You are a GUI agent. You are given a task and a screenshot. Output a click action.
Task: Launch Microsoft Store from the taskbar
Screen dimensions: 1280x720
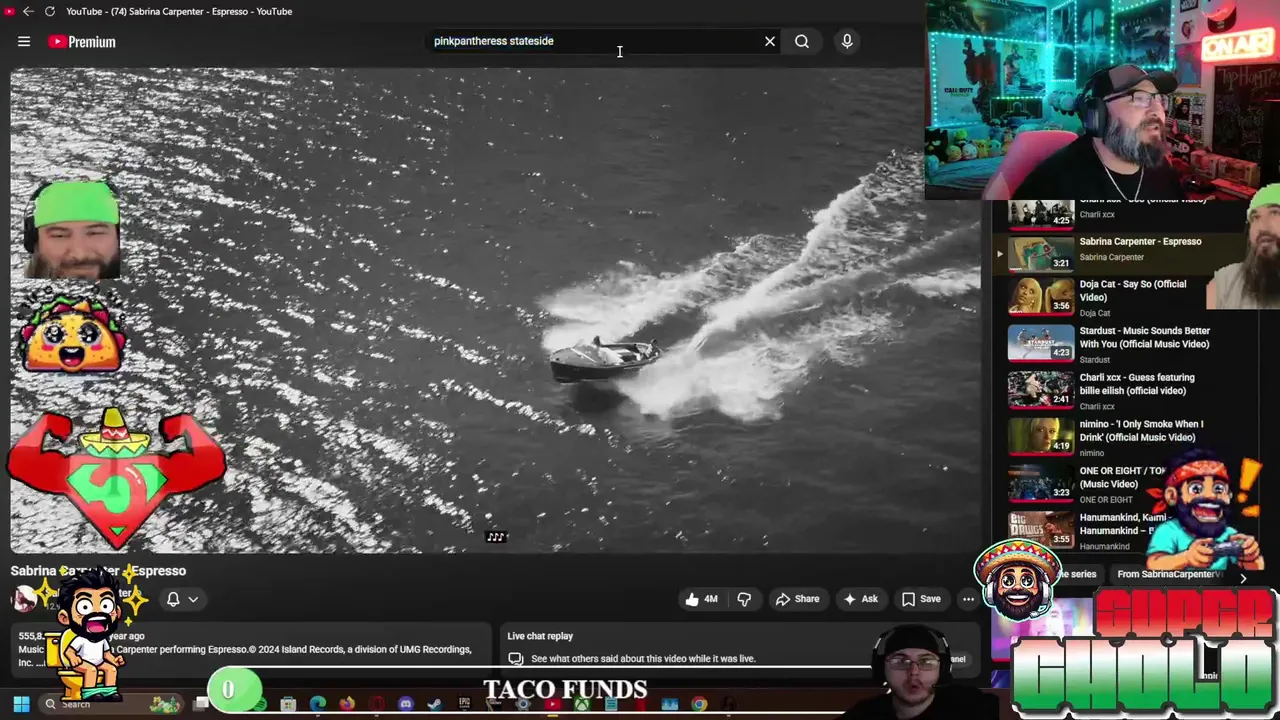click(x=288, y=704)
